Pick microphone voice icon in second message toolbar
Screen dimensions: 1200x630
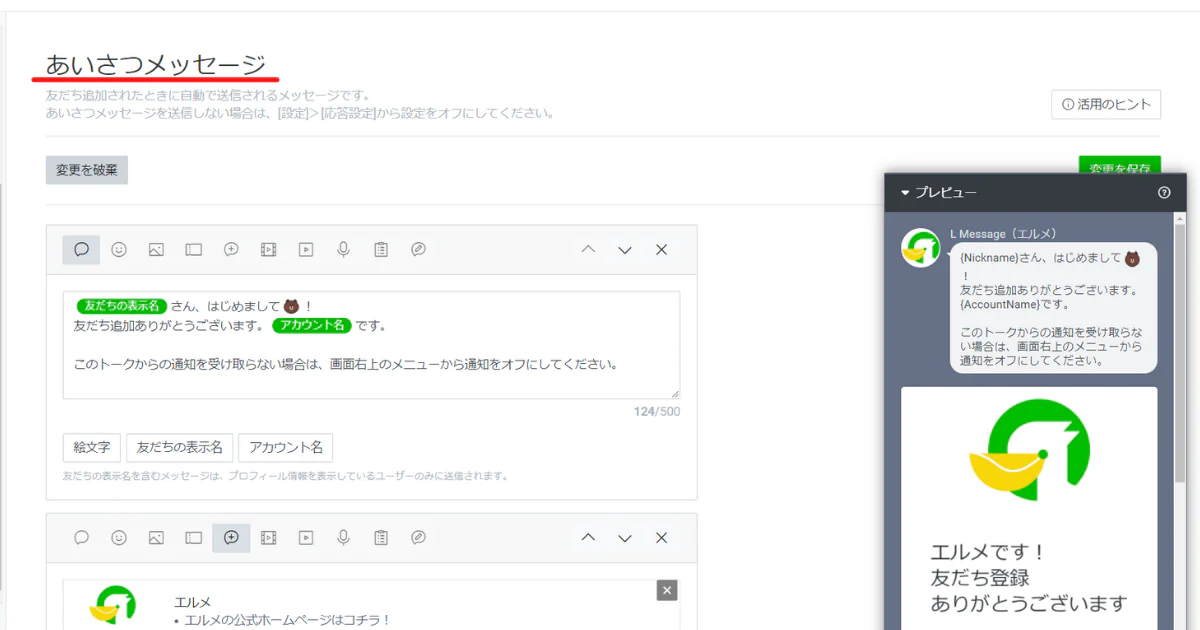click(x=343, y=538)
